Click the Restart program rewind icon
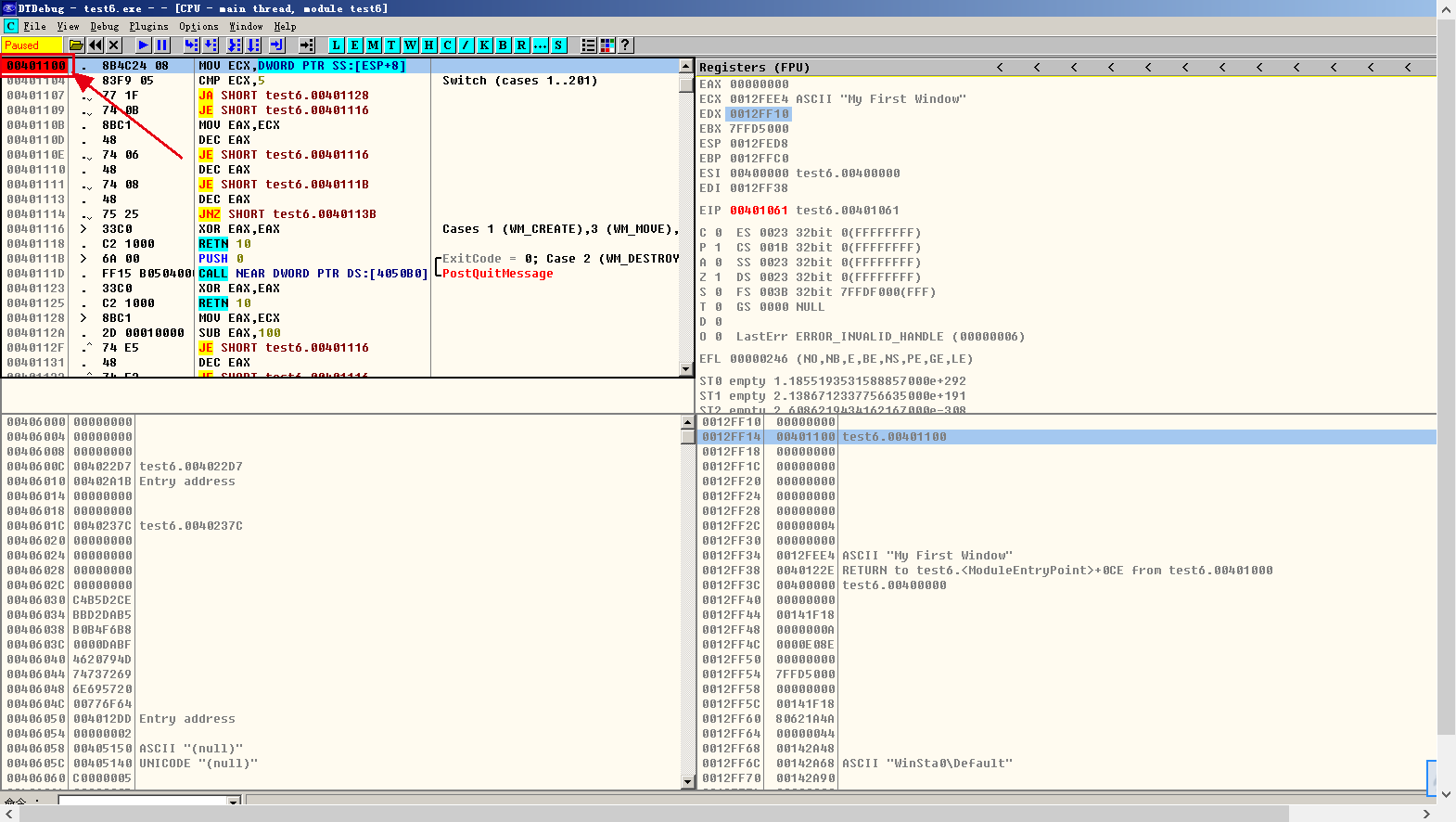The image size is (1456, 822). coord(96,45)
